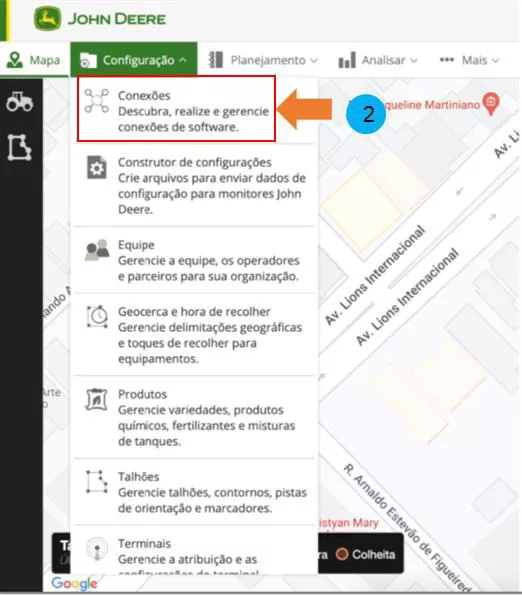Choose Geocerca e hora de recolher
This screenshot has width=522, height=595.
(194, 335)
